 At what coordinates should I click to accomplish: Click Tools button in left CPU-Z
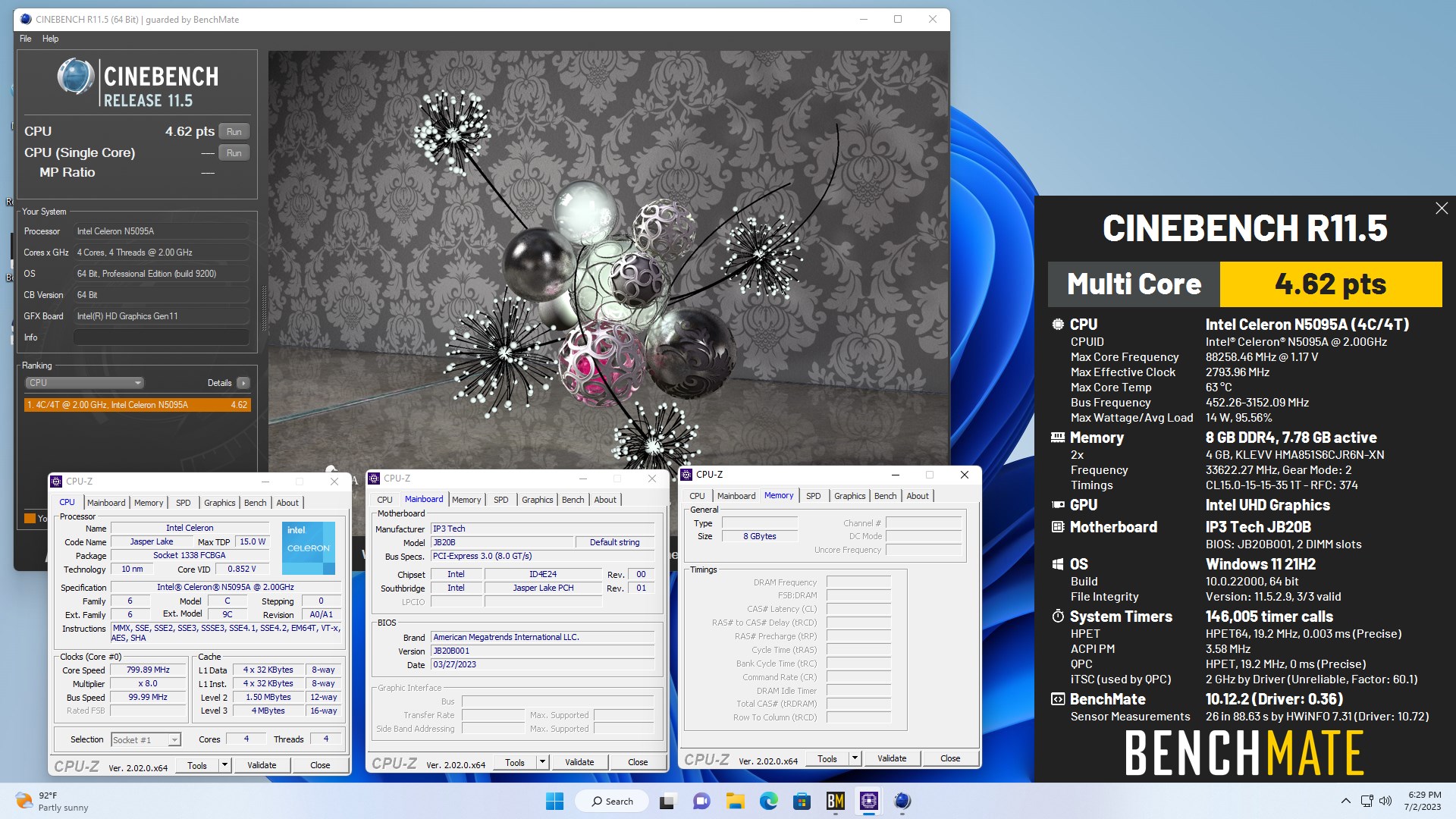tap(197, 765)
